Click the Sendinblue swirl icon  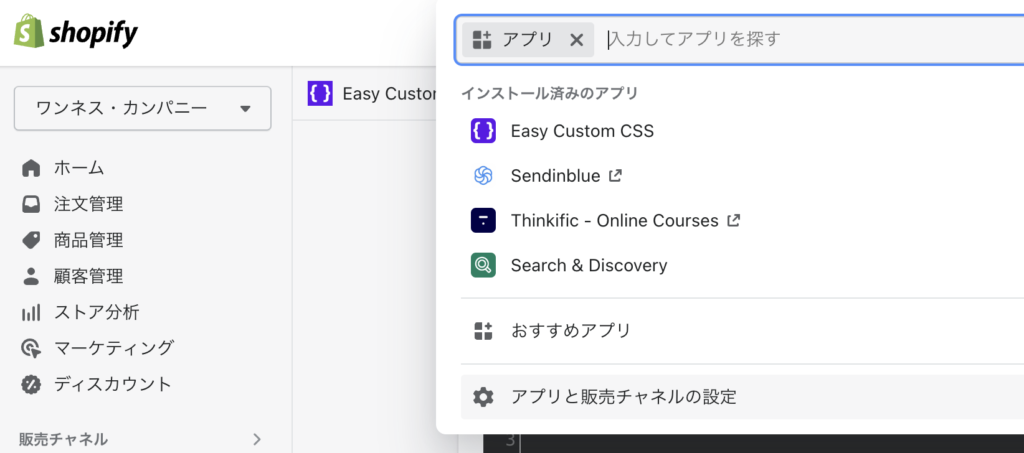pyautogui.click(x=483, y=176)
